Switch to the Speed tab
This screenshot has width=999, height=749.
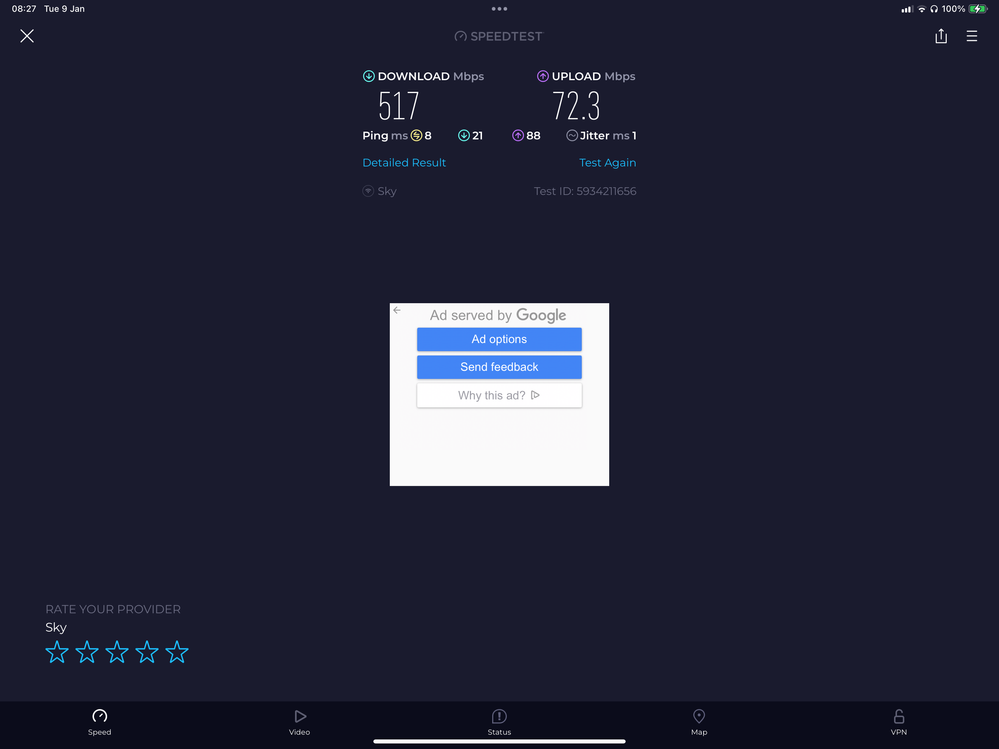pos(99,722)
